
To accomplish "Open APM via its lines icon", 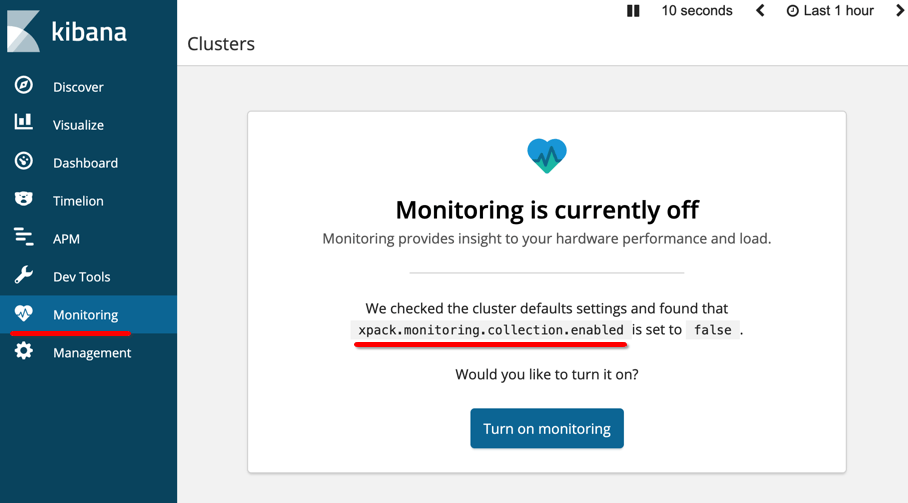I will click(24, 237).
